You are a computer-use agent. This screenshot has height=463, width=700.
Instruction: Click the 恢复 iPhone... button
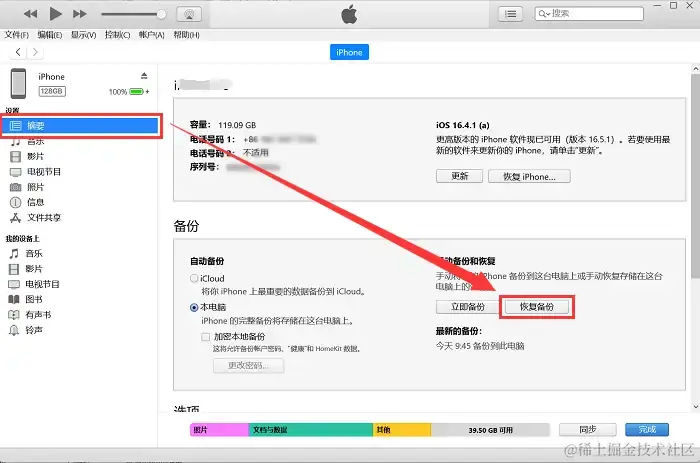[x=529, y=176]
